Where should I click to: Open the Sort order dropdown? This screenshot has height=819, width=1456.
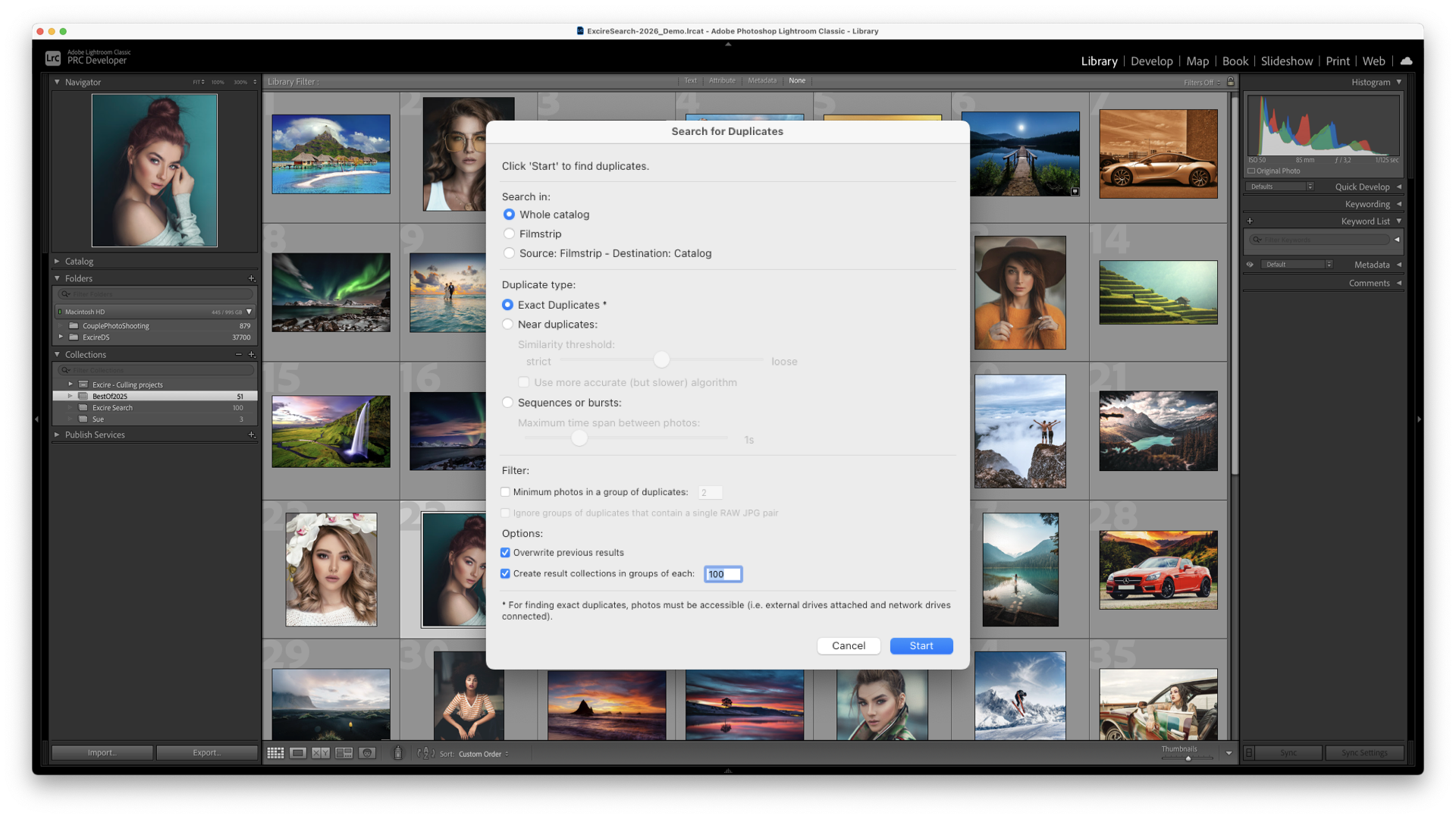(x=483, y=754)
